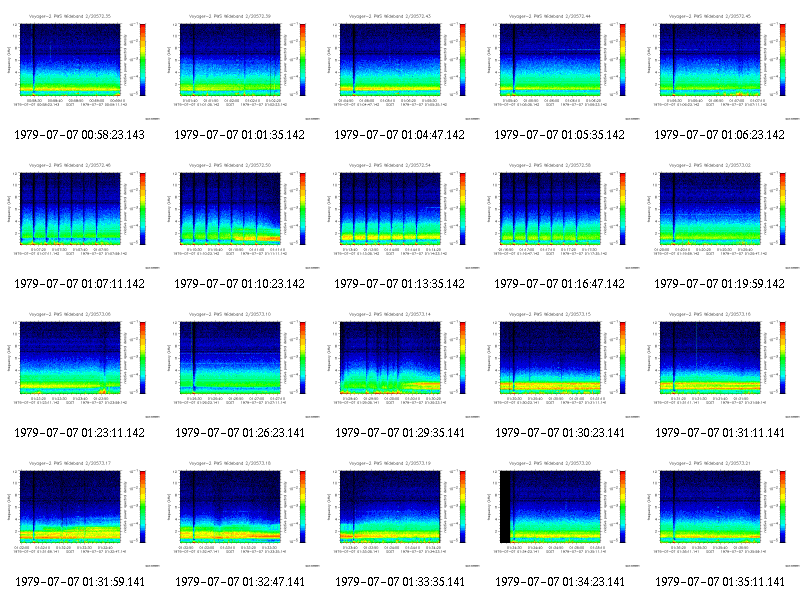
Task: Open the 01:32:47.141 spectrogram thumbnail
Action: [240, 512]
